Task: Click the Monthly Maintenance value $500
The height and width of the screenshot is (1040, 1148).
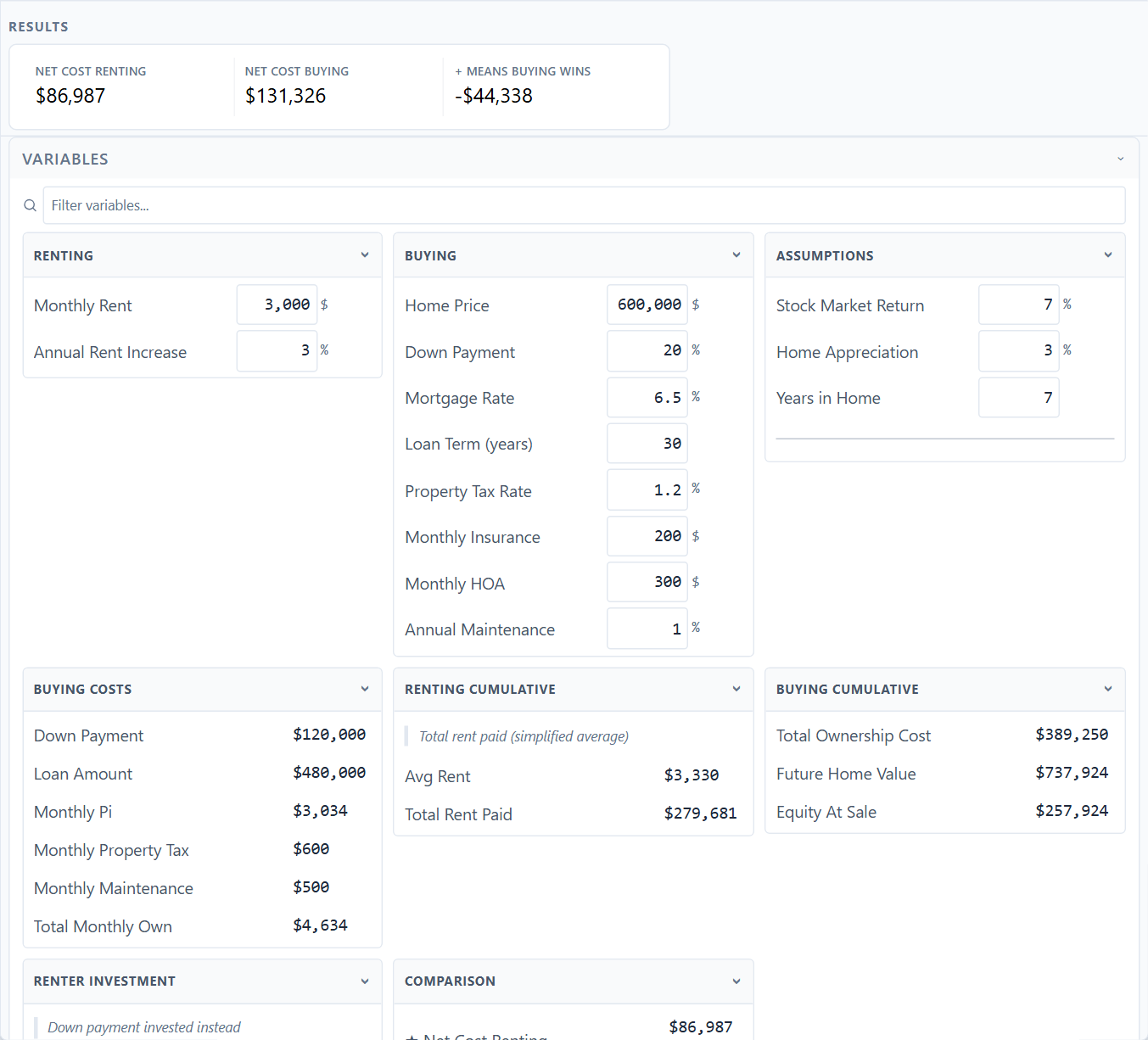Action: pos(311,887)
